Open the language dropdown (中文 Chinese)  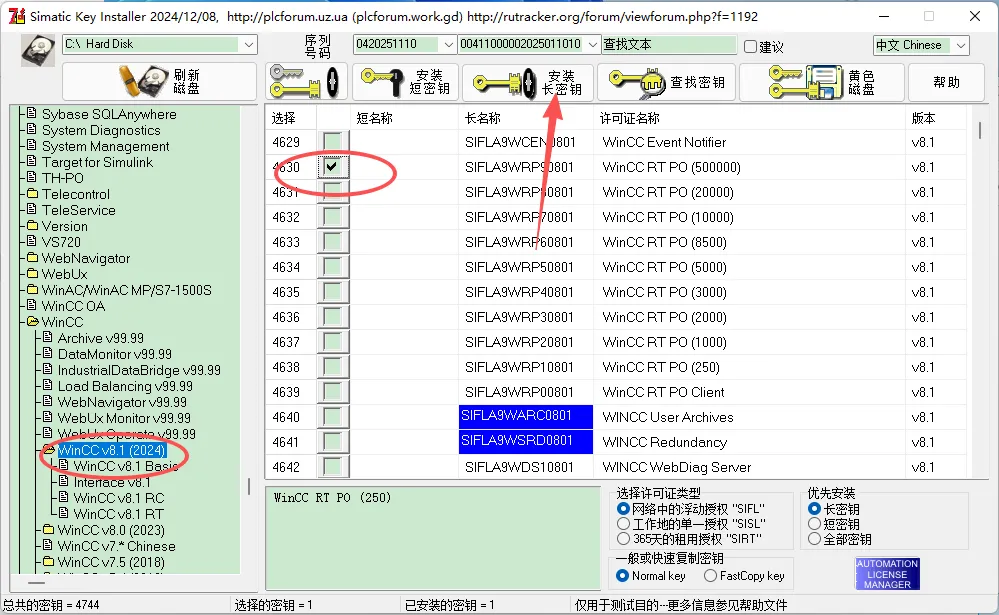pyautogui.click(x=961, y=45)
